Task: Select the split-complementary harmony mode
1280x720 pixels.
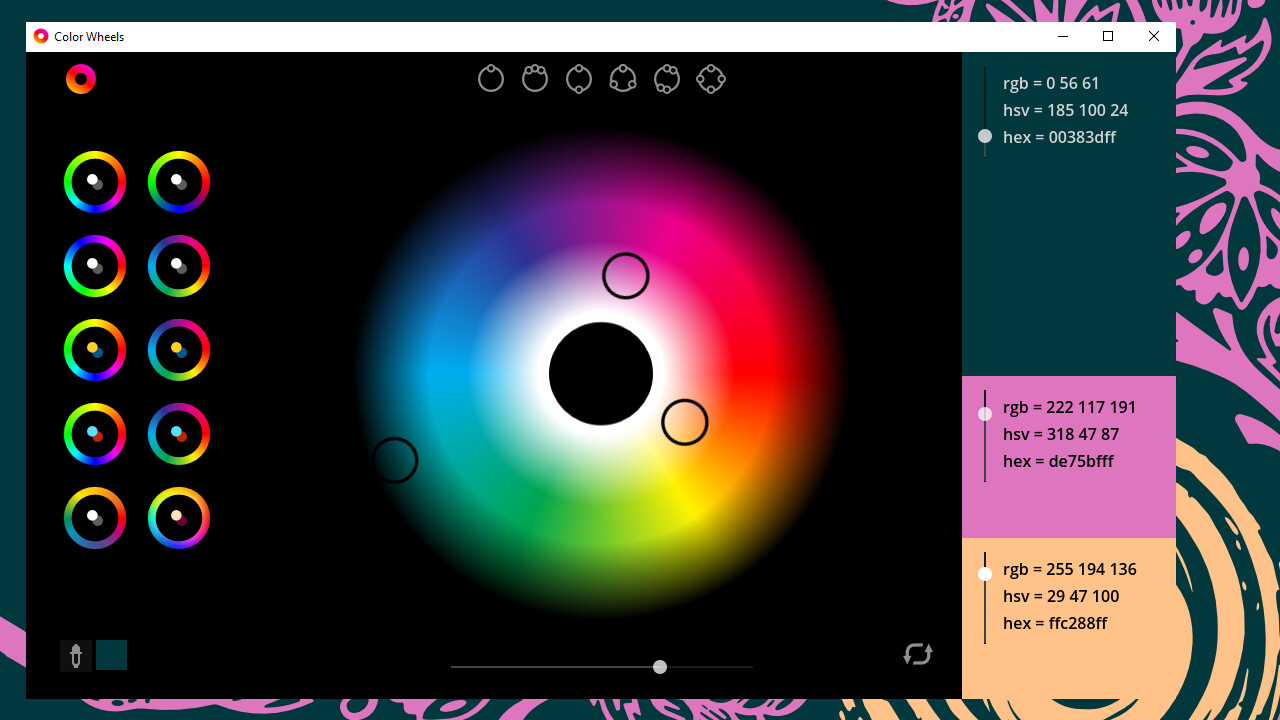Action: 667,78
